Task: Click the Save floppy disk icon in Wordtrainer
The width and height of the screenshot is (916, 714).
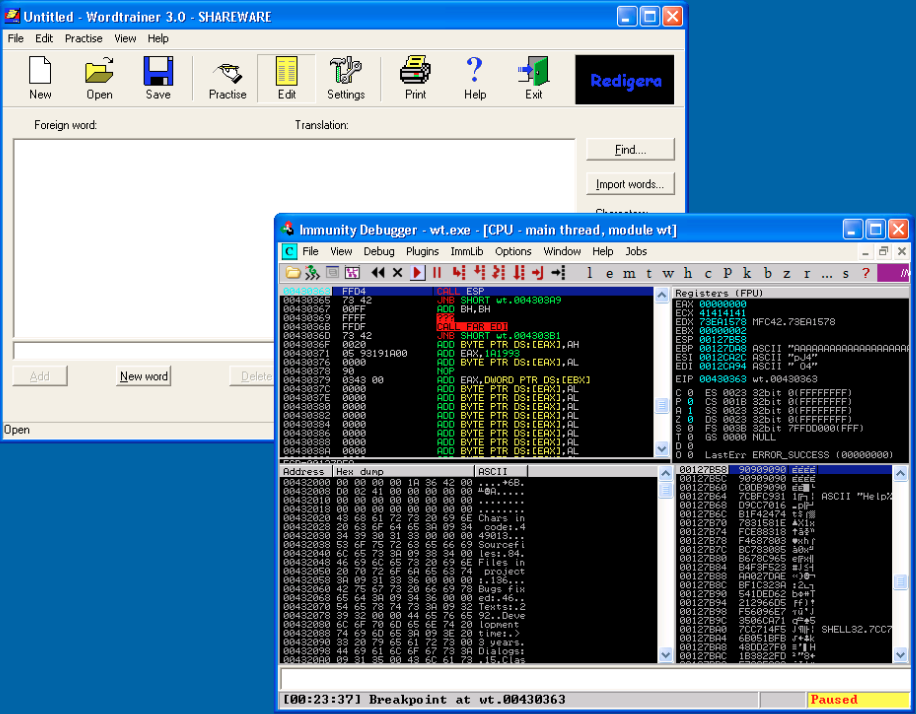Action: coord(158,78)
